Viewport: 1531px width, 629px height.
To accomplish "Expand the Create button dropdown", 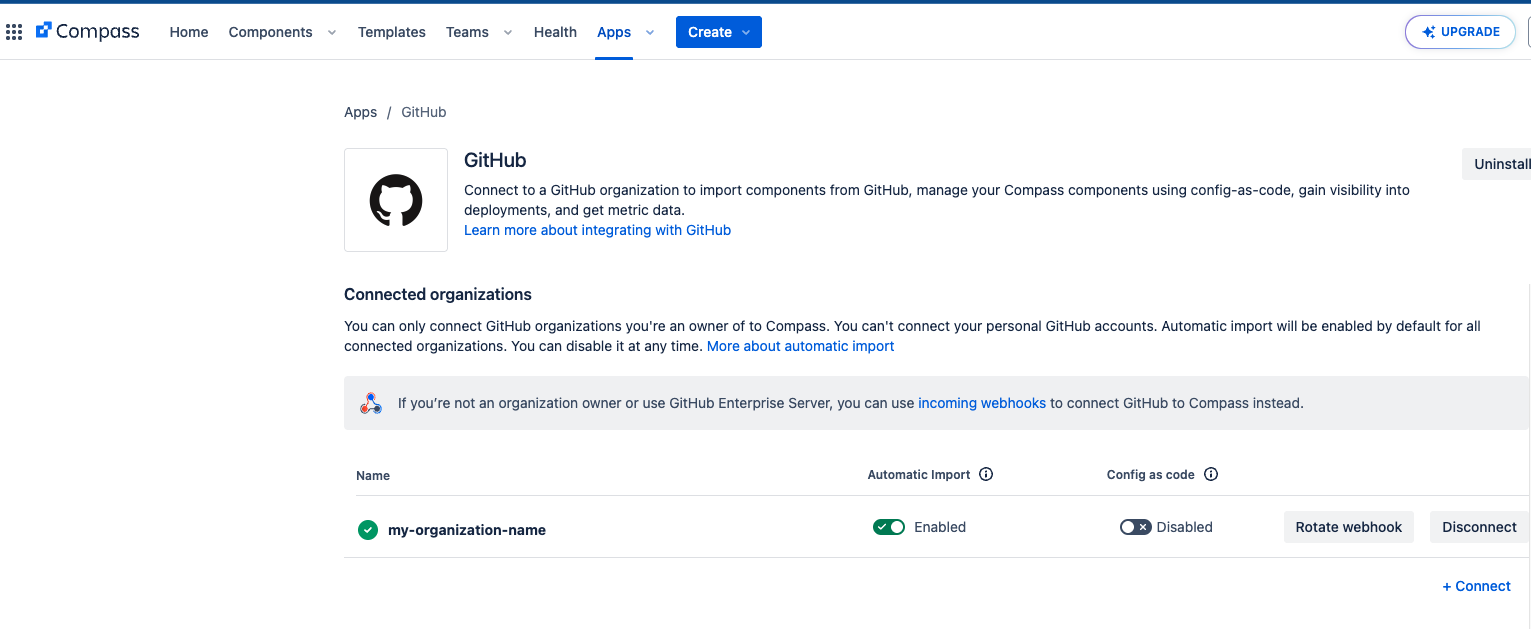I will click(744, 31).
